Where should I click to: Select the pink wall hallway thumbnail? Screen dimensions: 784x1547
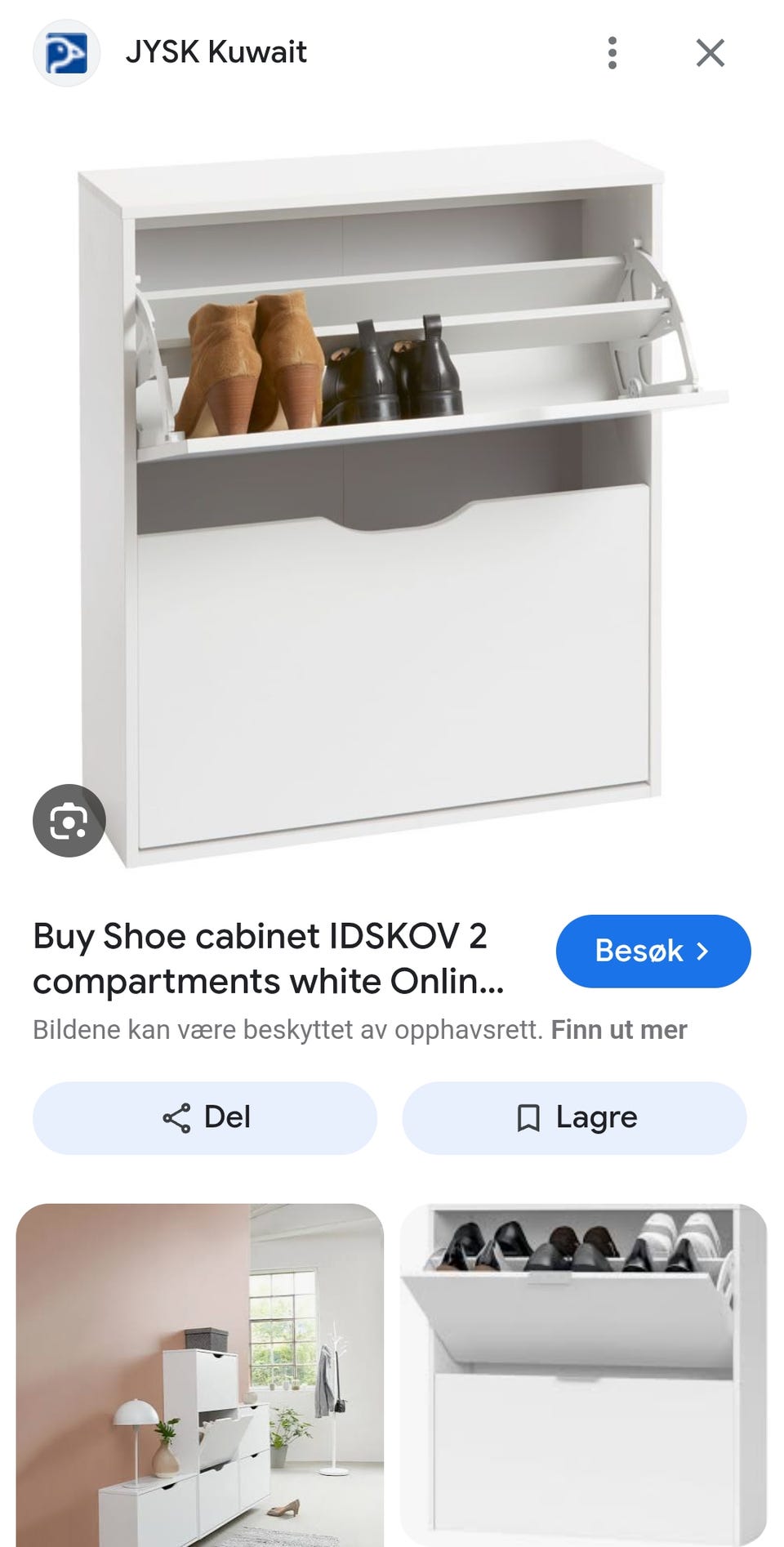pos(200,1375)
